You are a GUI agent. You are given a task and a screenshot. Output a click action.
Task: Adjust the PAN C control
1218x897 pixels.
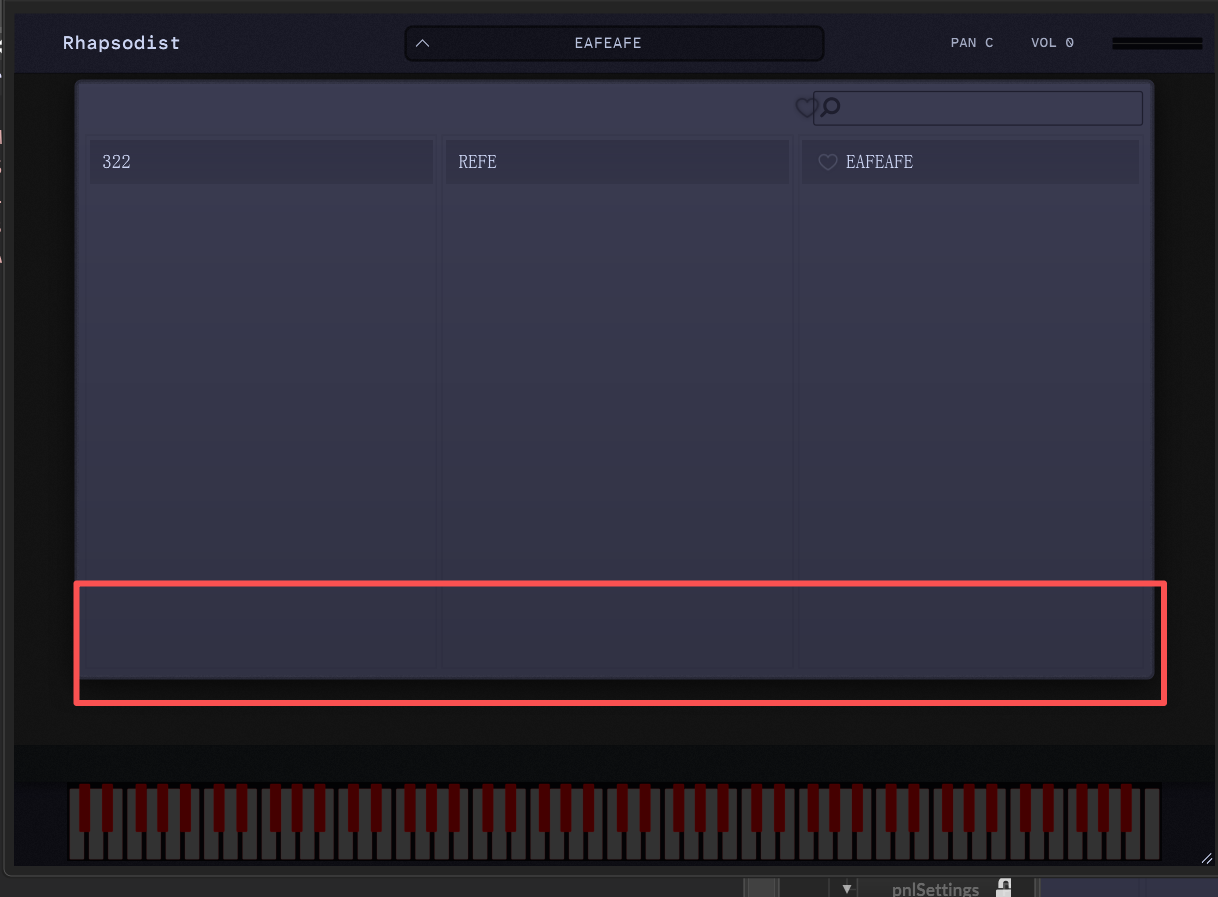[972, 43]
